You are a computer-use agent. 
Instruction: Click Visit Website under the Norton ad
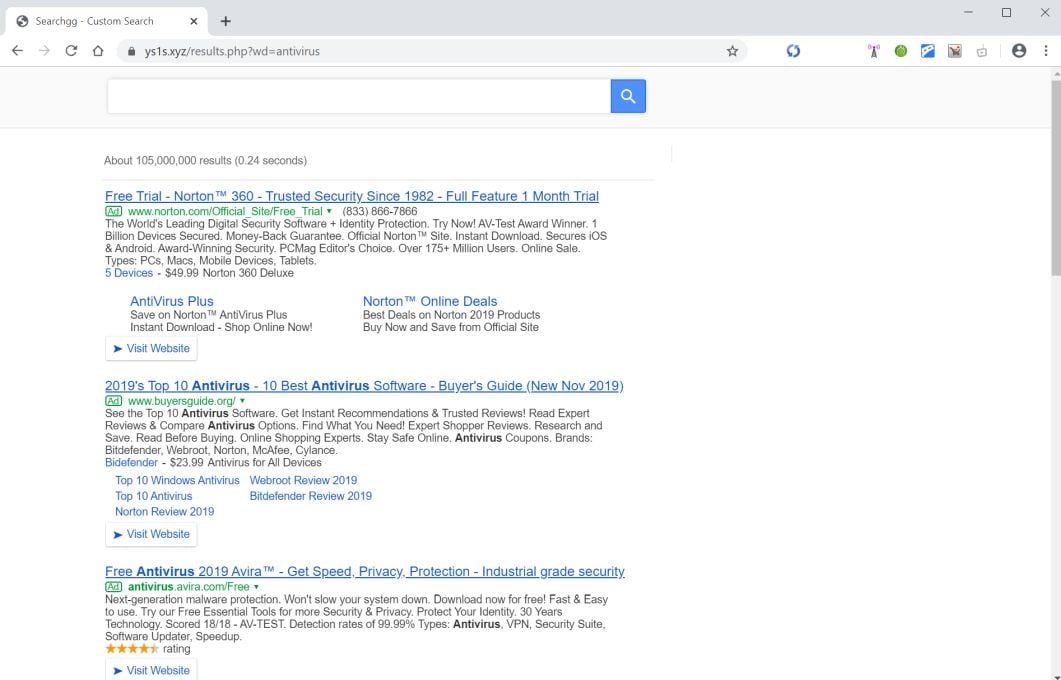point(152,348)
